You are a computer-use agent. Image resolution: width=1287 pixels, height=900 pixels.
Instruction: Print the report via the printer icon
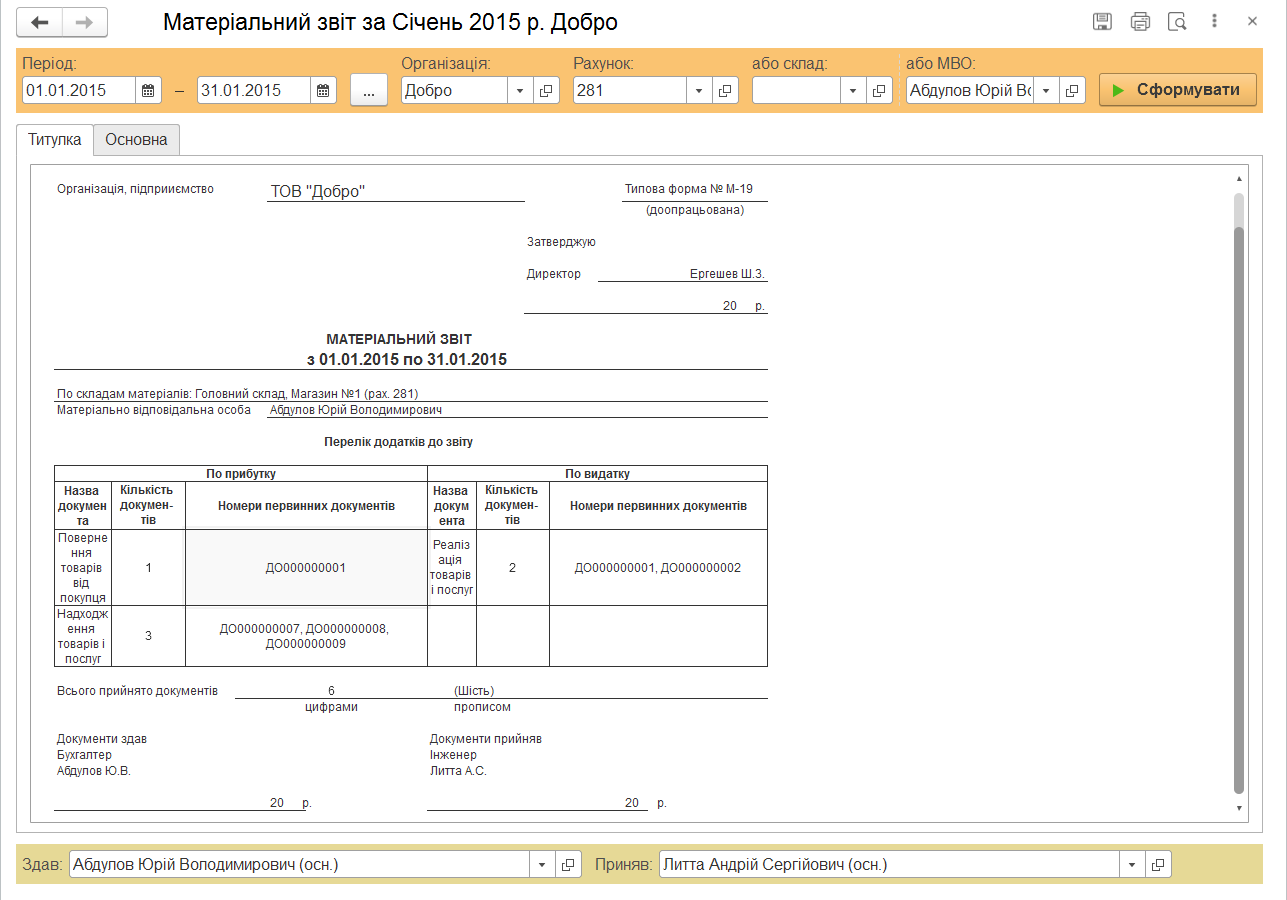coord(1140,21)
